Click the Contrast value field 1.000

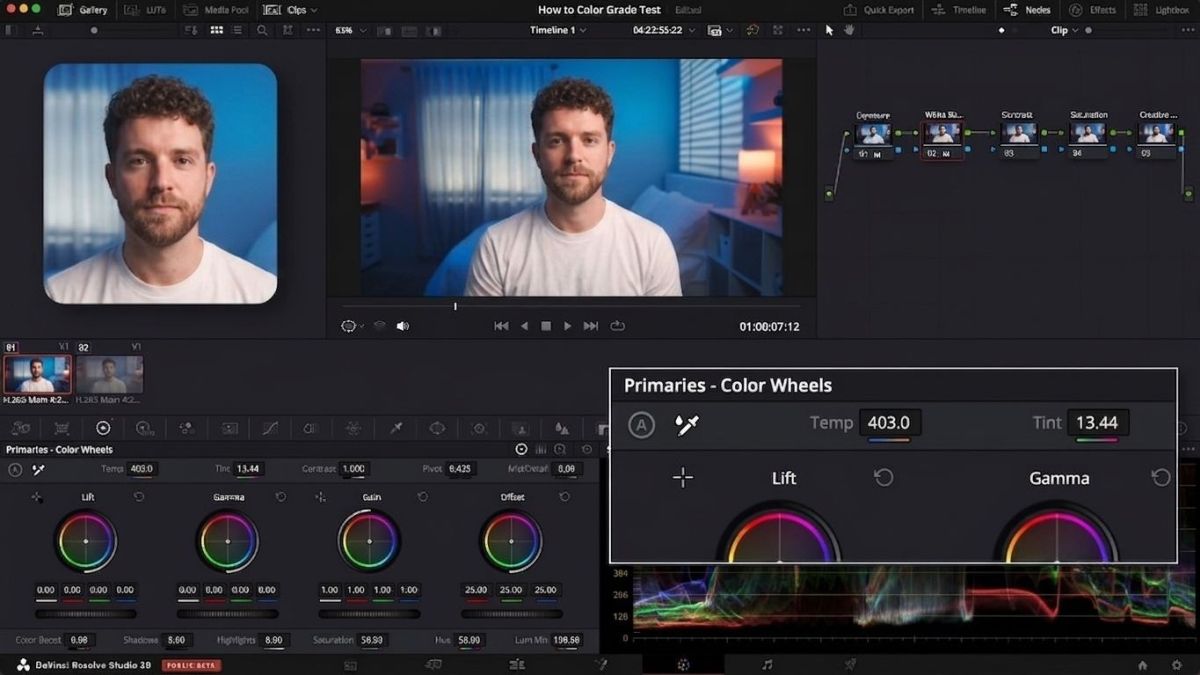354,468
